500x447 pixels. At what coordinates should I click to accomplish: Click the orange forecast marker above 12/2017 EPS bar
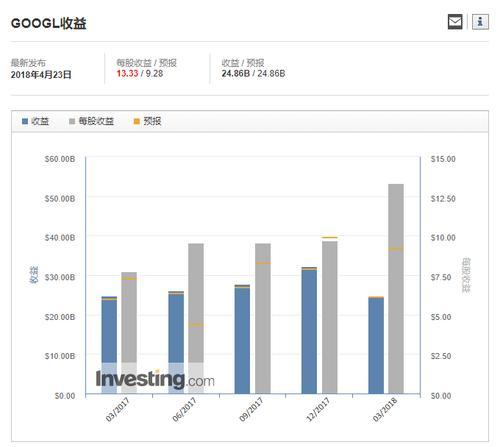330,237
